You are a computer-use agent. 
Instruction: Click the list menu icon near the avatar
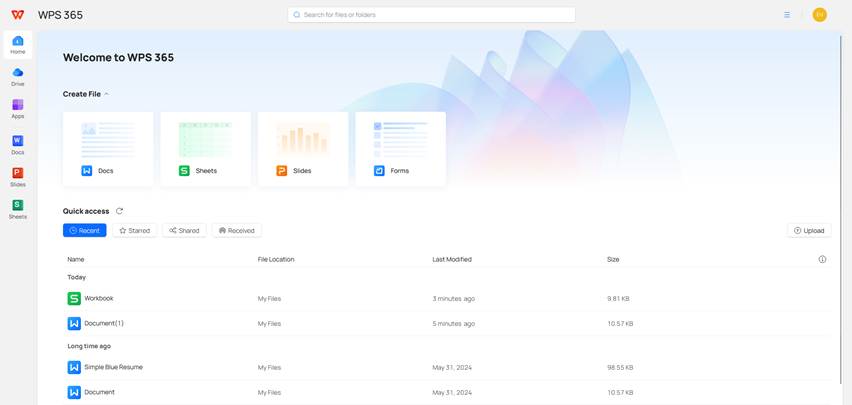point(787,15)
